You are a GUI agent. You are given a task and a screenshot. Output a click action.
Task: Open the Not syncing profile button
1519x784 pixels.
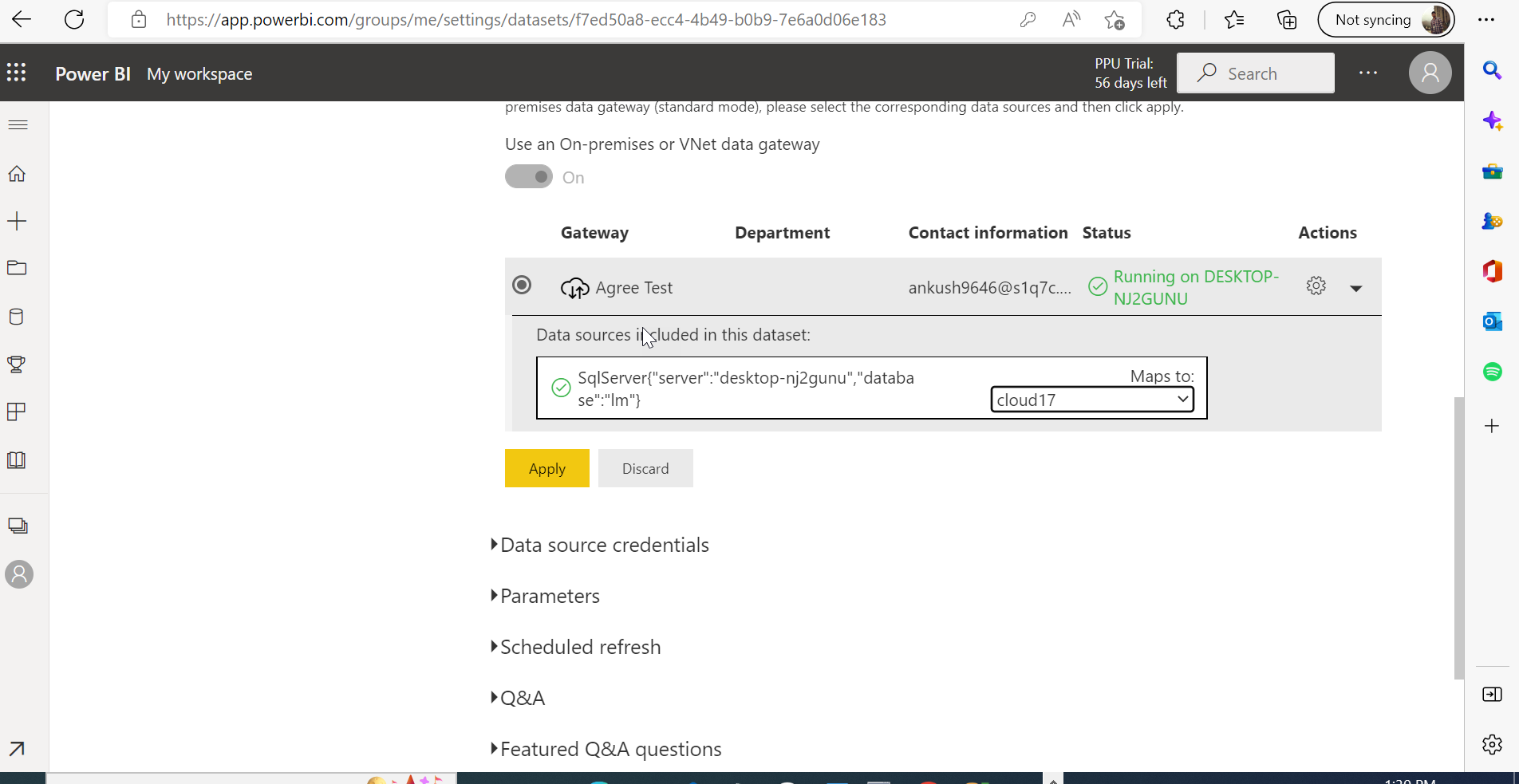point(1386,20)
